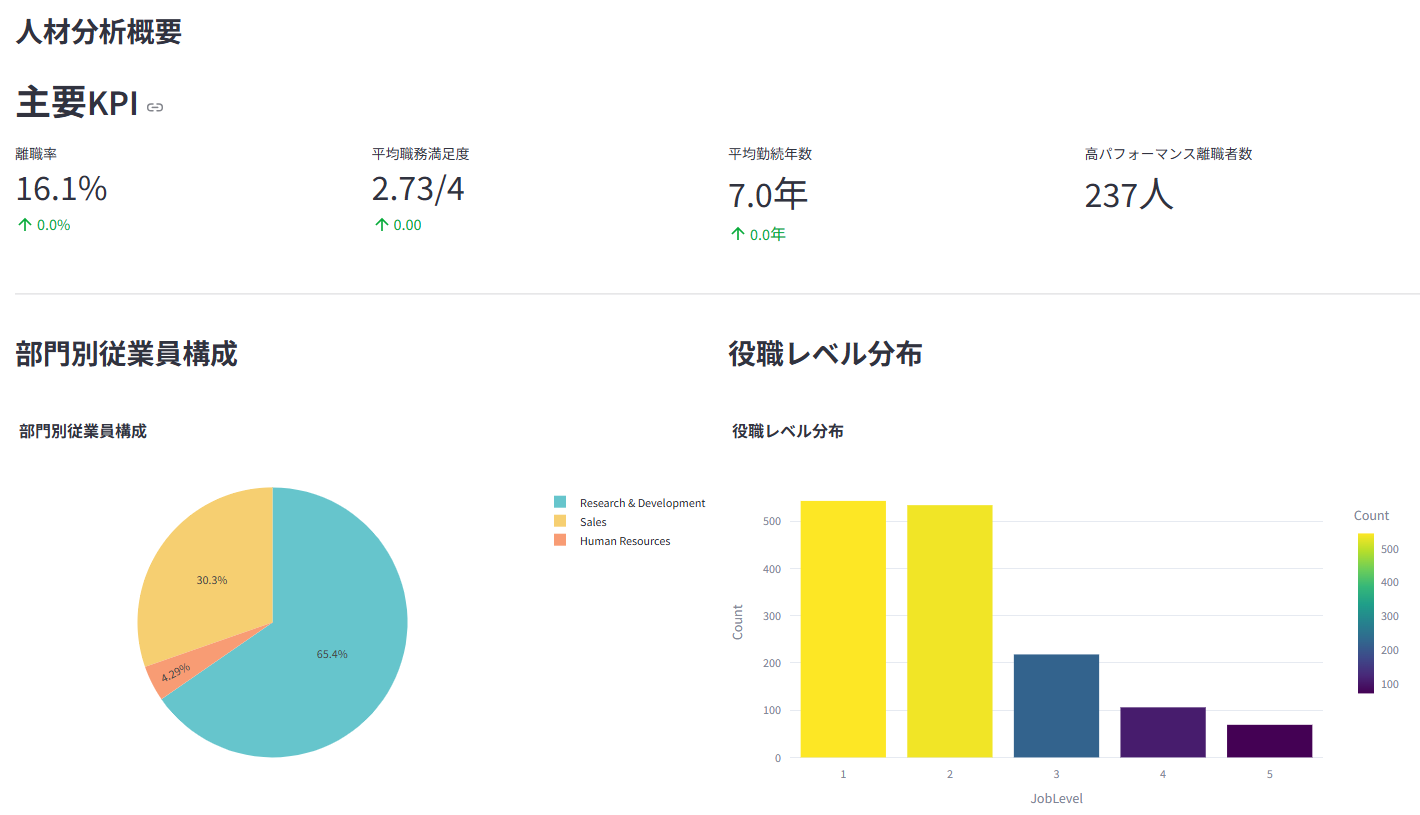Select the 65.4% slice of the pie chart
The width and height of the screenshot is (1420, 815).
tap(330, 655)
